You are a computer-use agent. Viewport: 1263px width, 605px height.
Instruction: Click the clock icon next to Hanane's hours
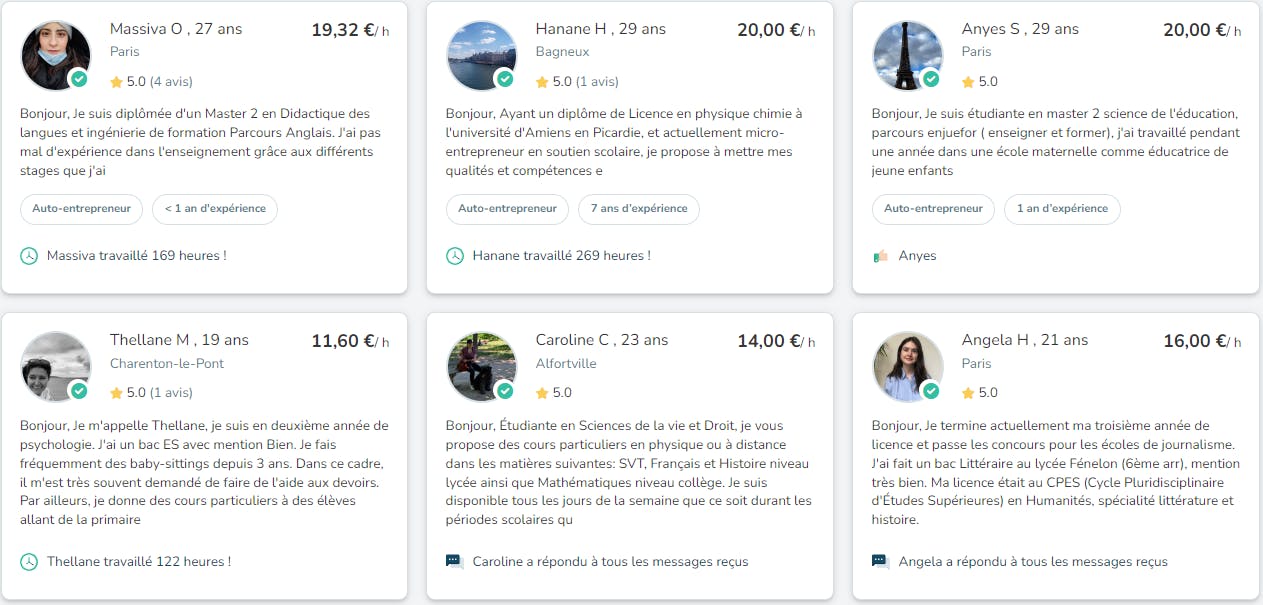point(455,256)
